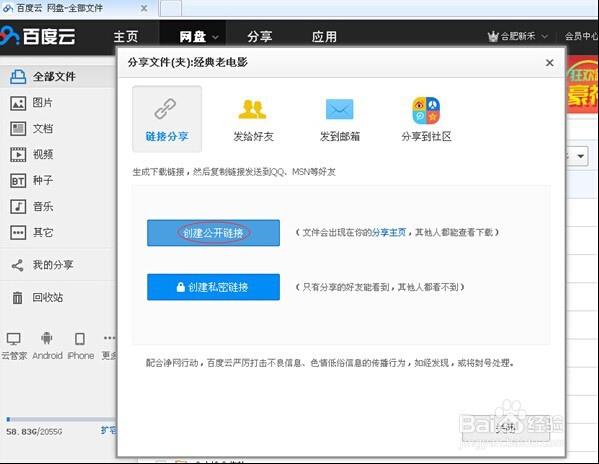Expand the 网盘 dropdown arrow

coord(215,37)
